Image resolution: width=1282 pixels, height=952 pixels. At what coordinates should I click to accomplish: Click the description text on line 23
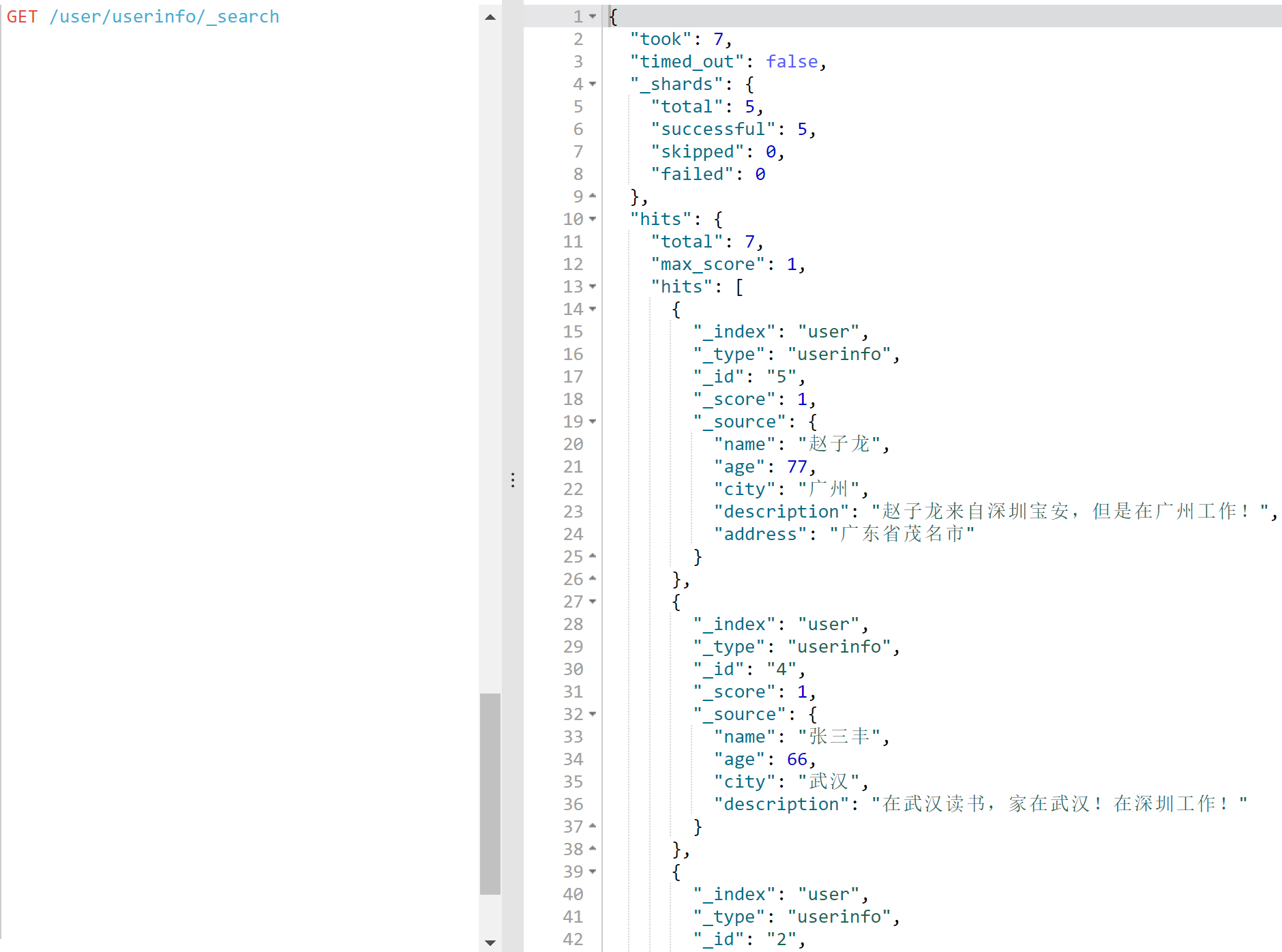[x=1071, y=511]
